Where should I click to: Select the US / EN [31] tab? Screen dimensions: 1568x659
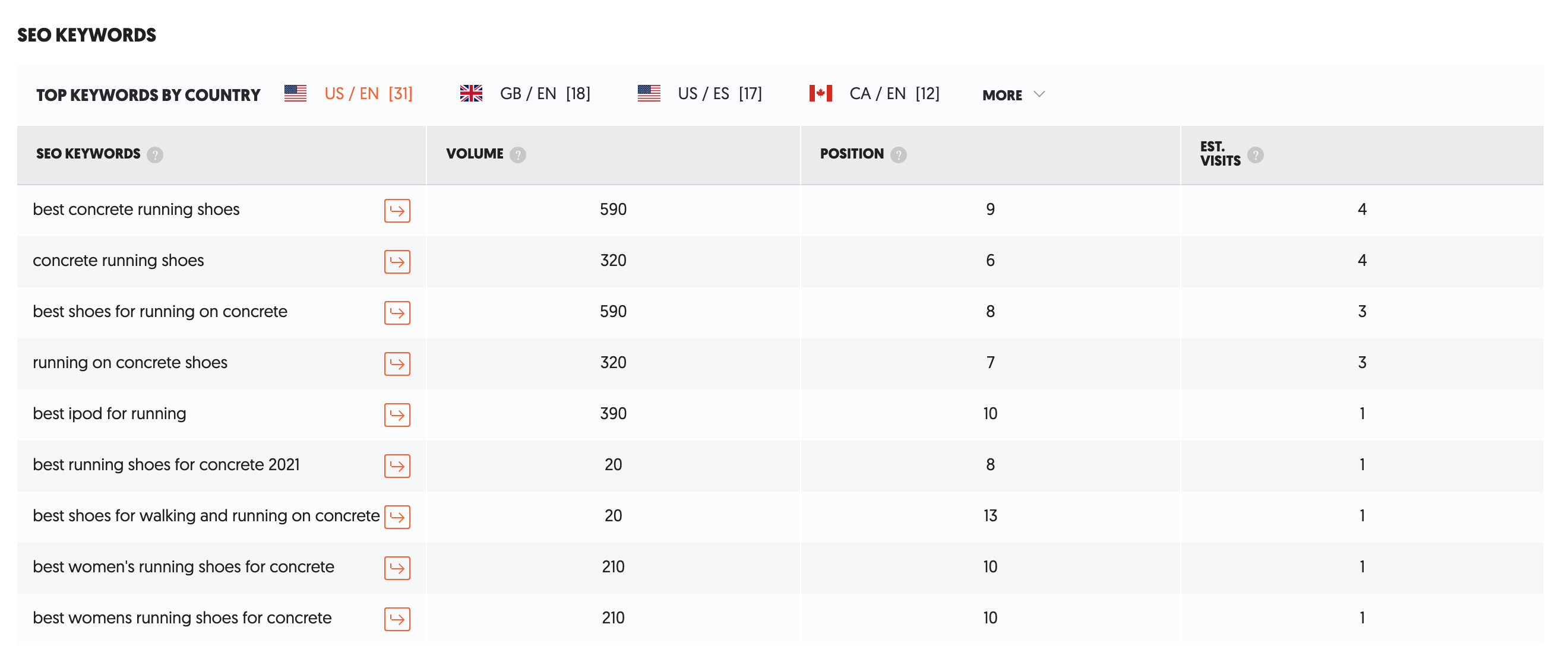368,94
